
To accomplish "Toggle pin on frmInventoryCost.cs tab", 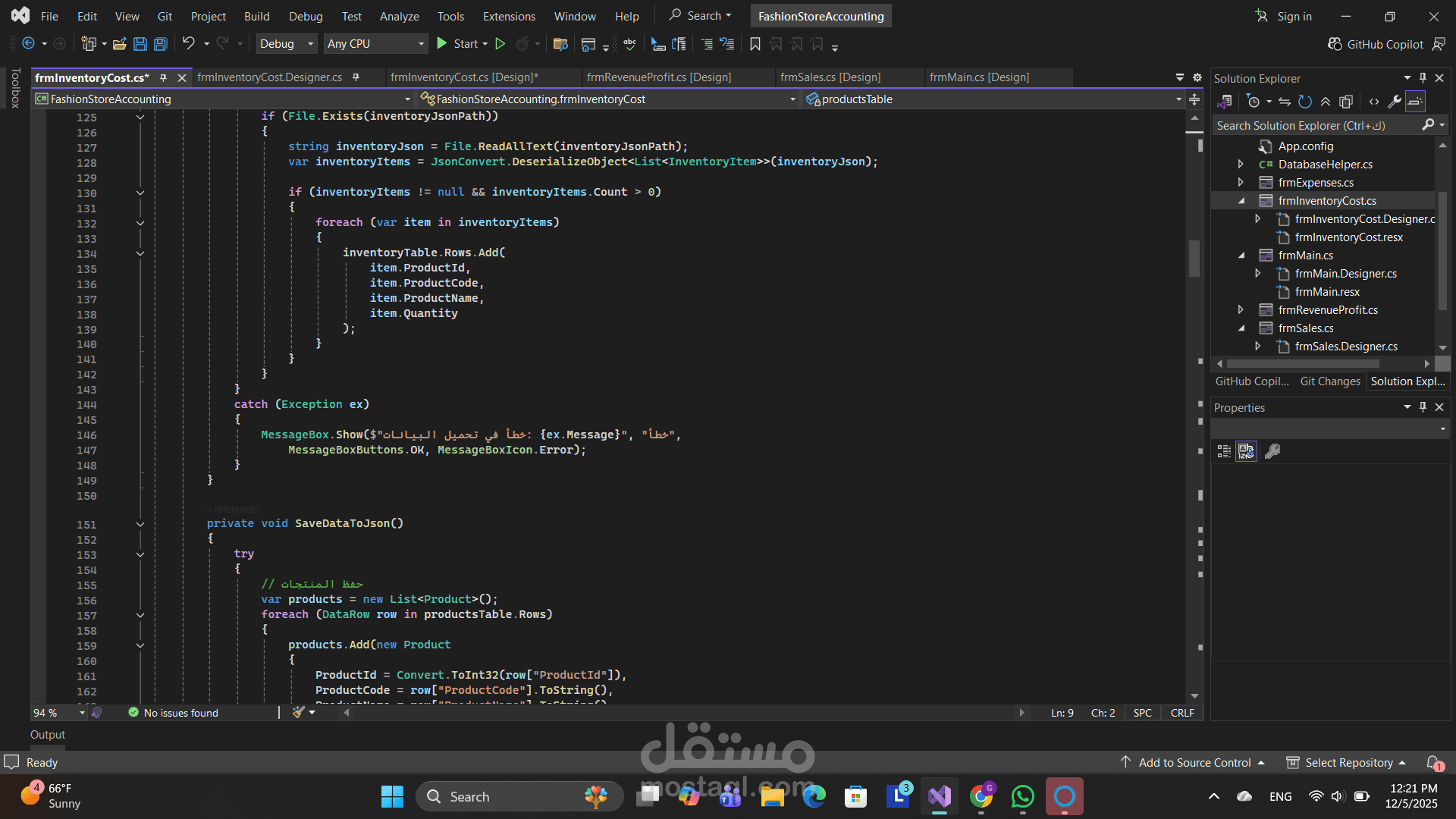I will [x=163, y=77].
